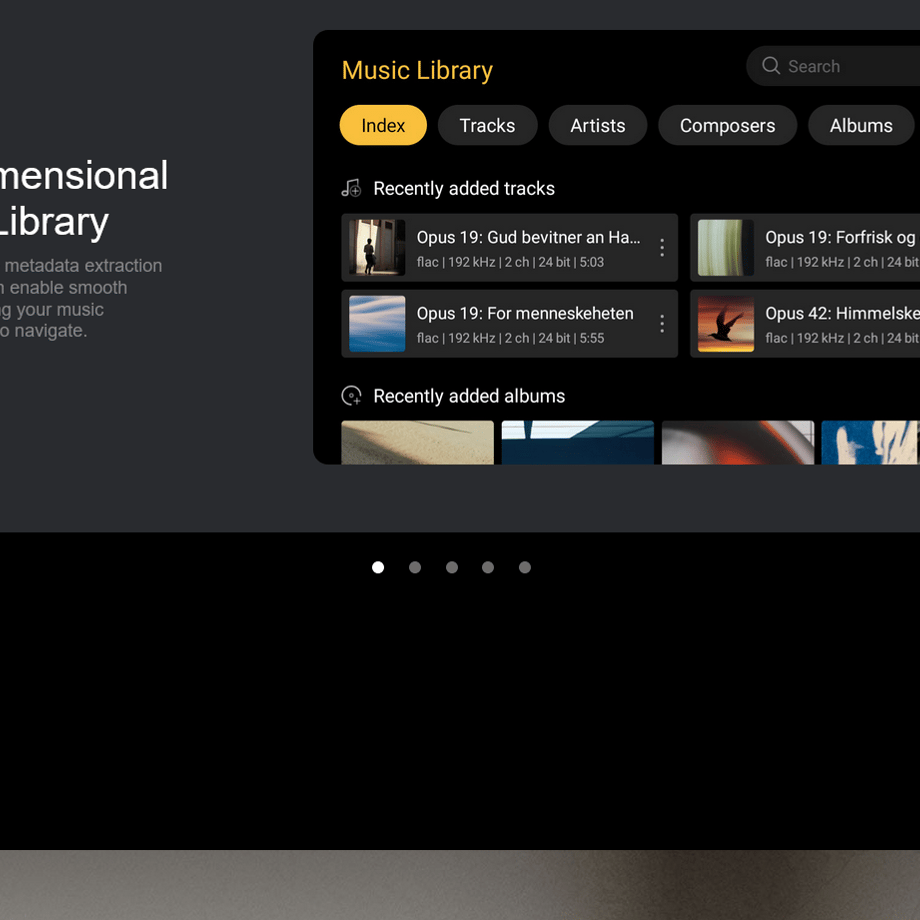Select the first carousel dot
Image resolution: width=920 pixels, height=920 pixels.
click(378, 567)
